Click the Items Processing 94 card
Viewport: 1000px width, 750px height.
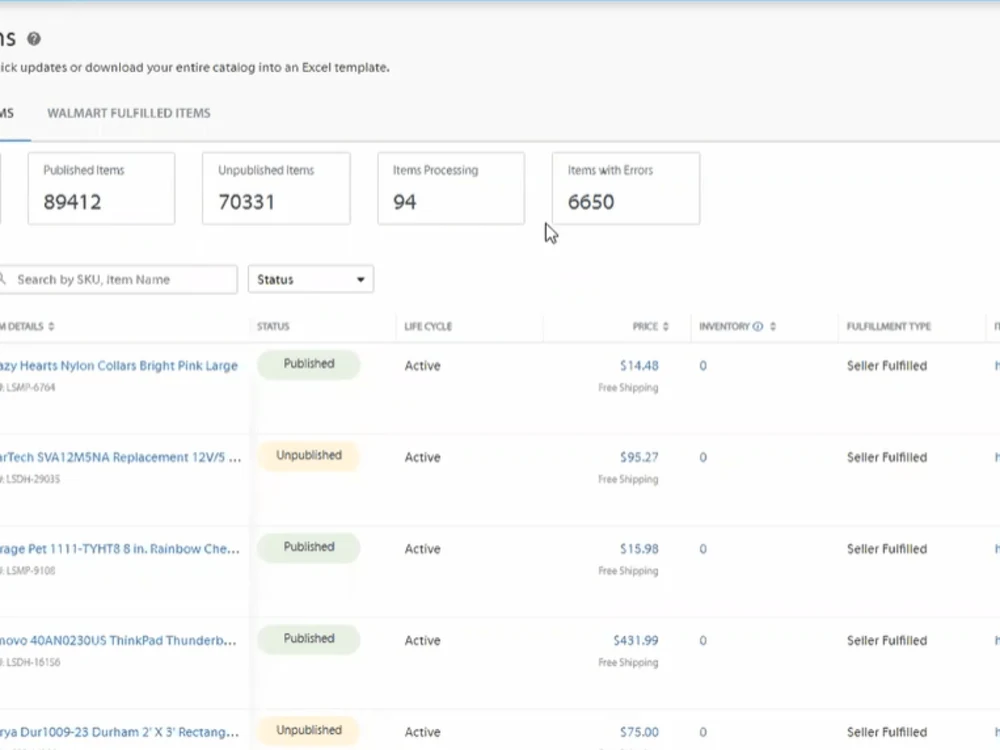pyautogui.click(x=450, y=188)
